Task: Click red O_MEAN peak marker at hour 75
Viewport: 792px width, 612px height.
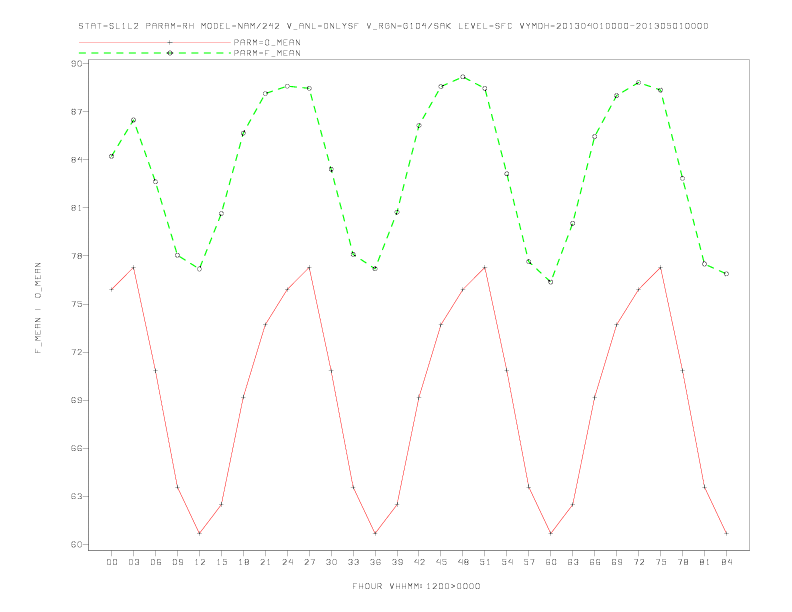Action: [661, 267]
